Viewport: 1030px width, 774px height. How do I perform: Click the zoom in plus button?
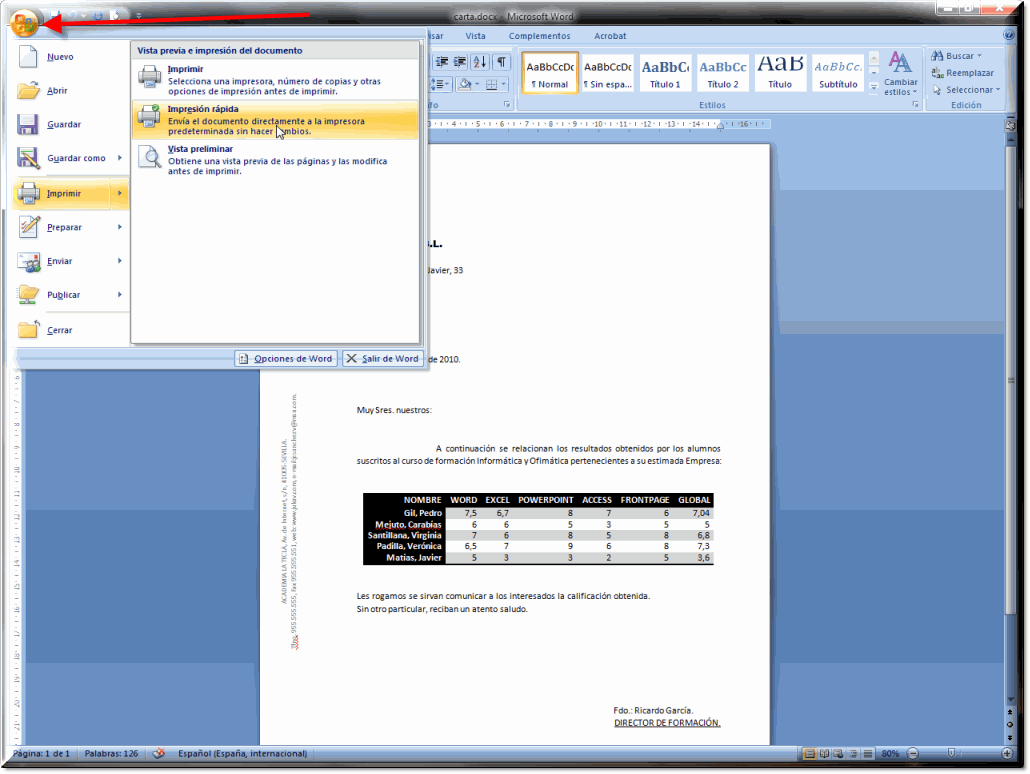[1007, 754]
